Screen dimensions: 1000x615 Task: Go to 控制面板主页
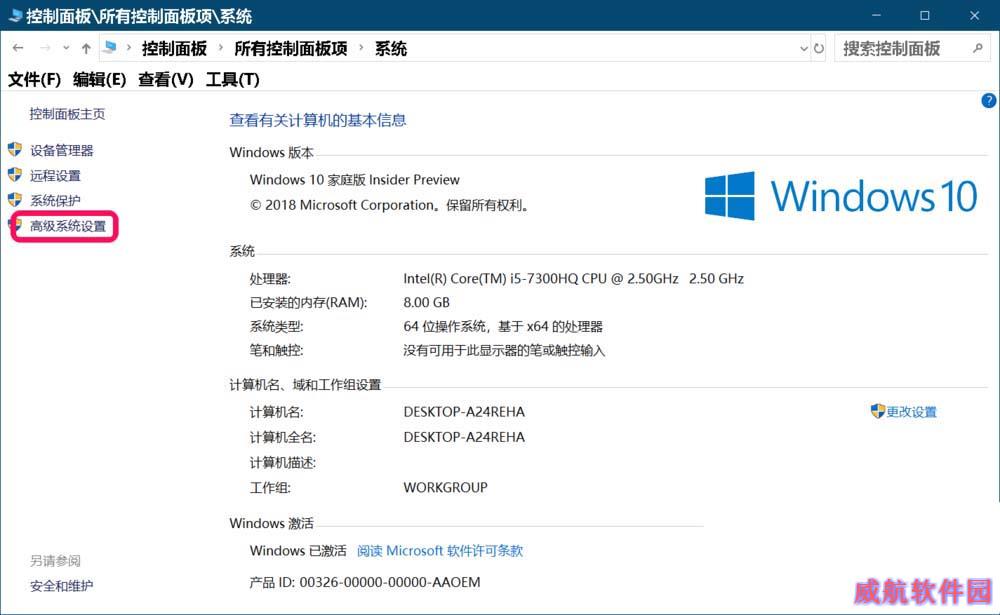(x=67, y=114)
